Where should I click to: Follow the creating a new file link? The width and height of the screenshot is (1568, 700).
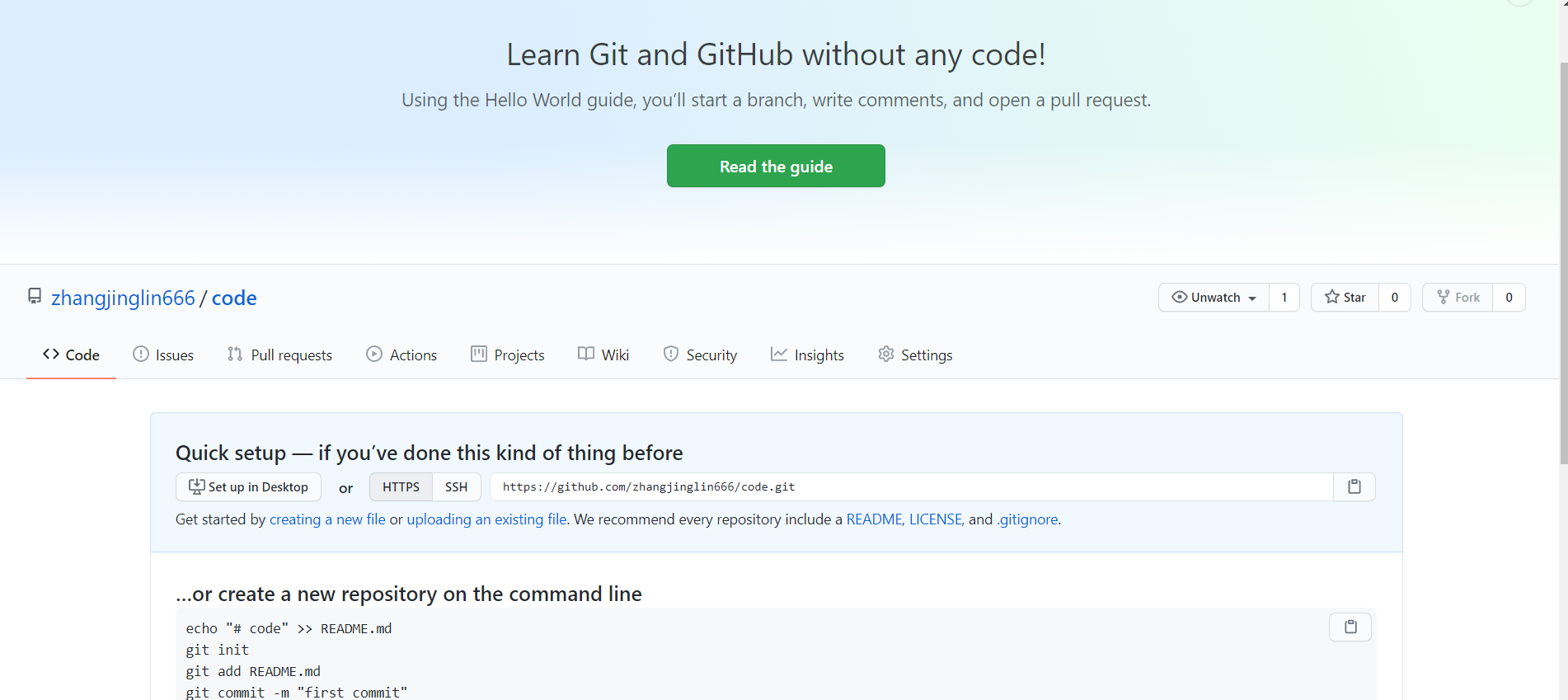point(327,519)
